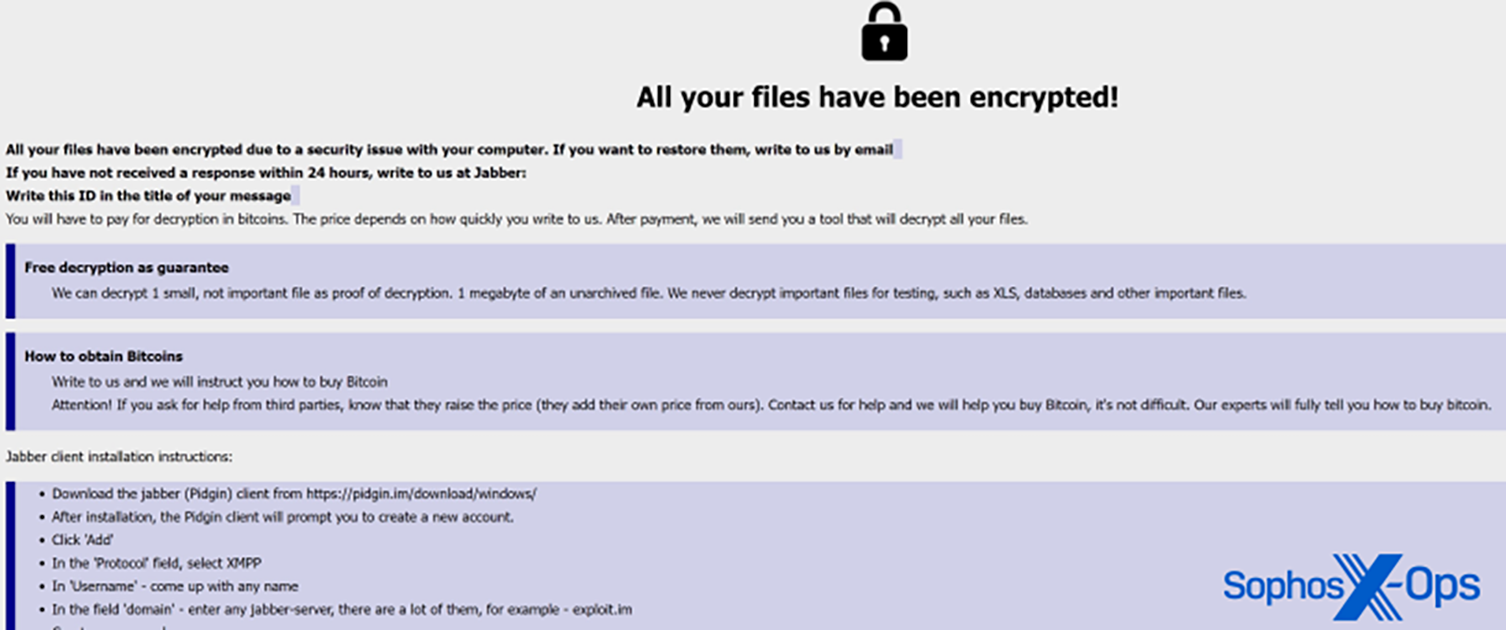Click the black padlock icon
This screenshot has width=1506, height=630.
(884, 32)
